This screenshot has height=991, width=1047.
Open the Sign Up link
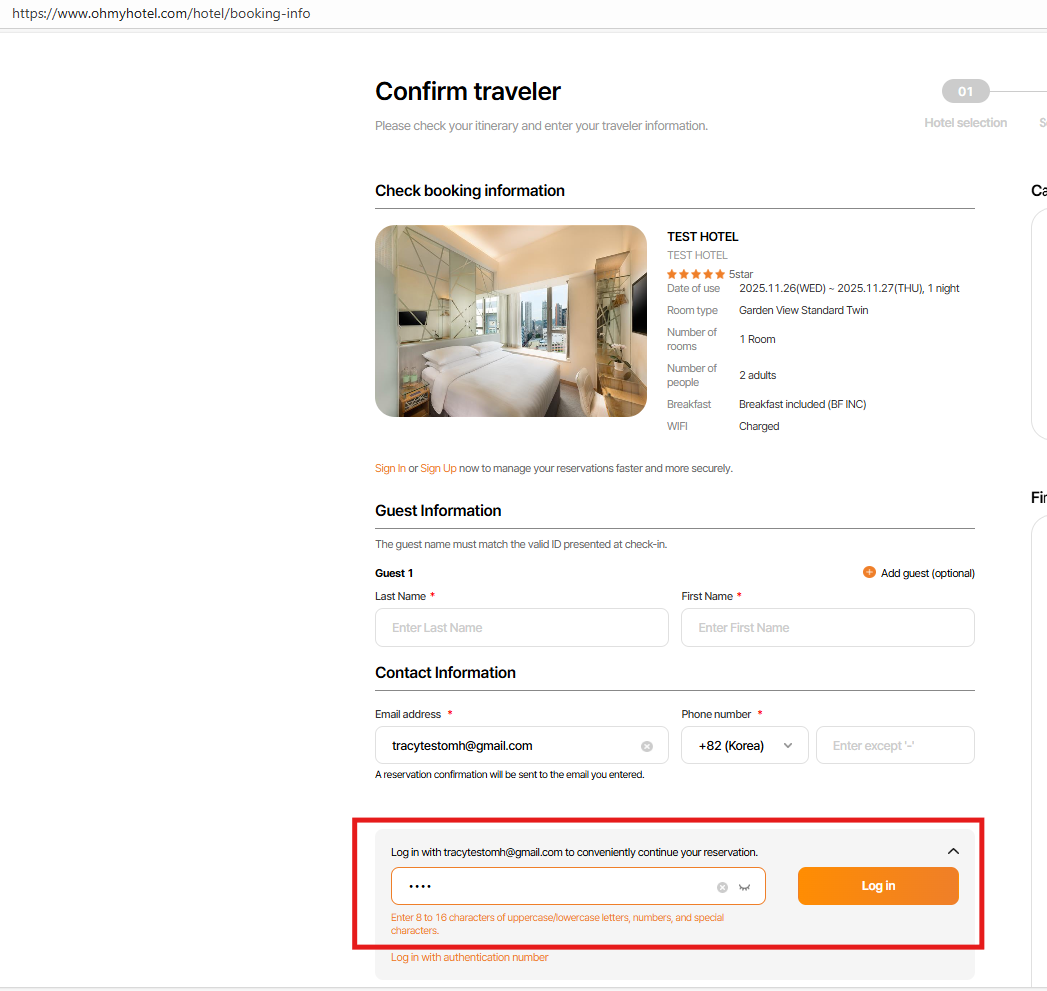(438, 468)
